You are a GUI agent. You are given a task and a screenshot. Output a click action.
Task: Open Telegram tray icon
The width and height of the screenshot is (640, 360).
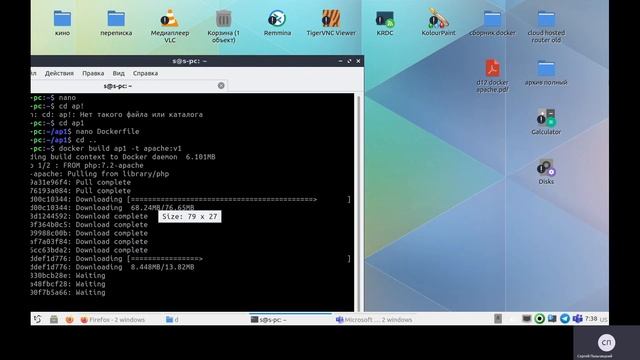click(x=565, y=319)
